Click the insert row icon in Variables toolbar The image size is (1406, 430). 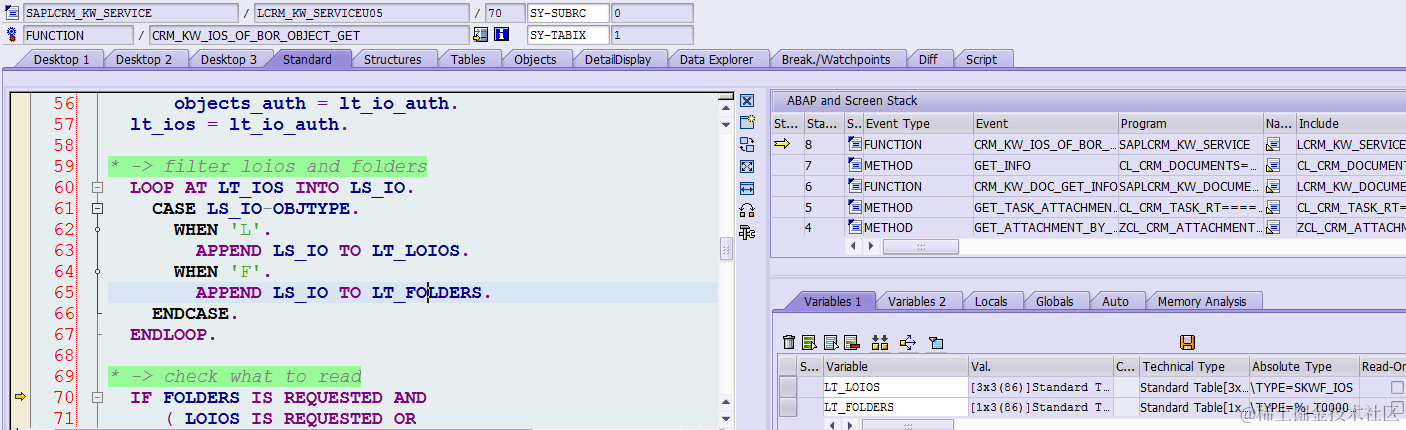pyautogui.click(x=830, y=343)
